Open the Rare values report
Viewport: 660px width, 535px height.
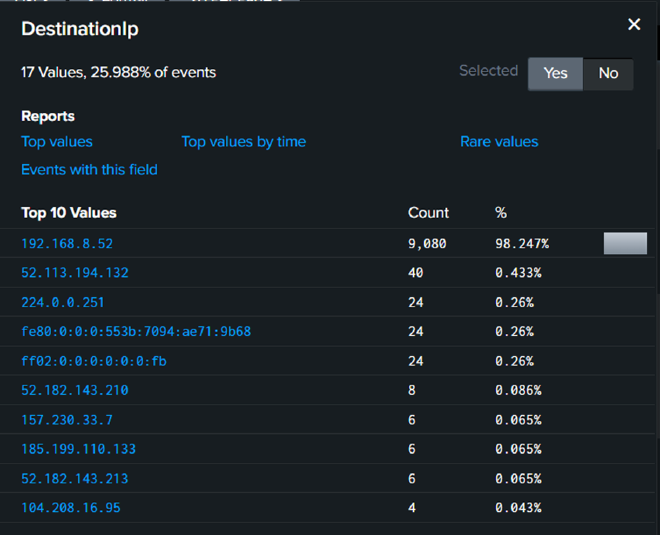tap(499, 142)
